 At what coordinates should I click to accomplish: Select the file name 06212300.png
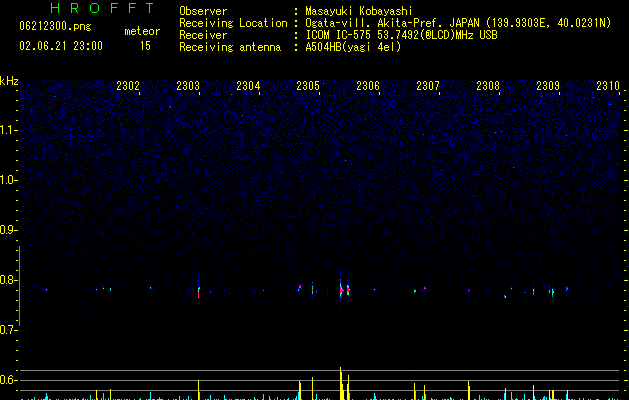[x=55, y=27]
